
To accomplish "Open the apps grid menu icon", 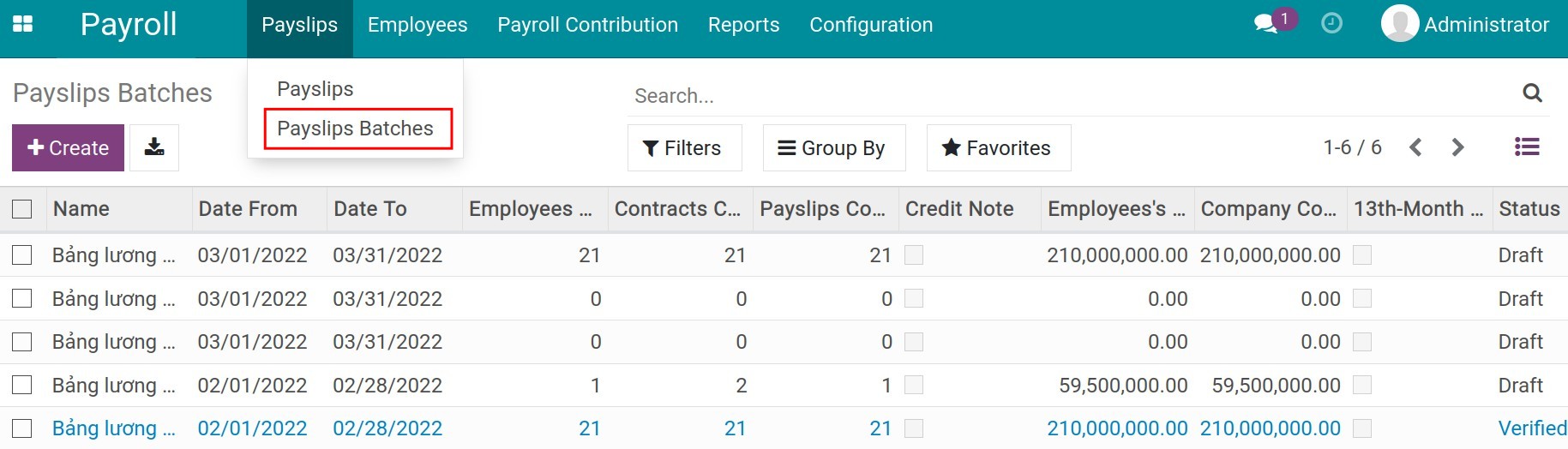I will pyautogui.click(x=23, y=24).
